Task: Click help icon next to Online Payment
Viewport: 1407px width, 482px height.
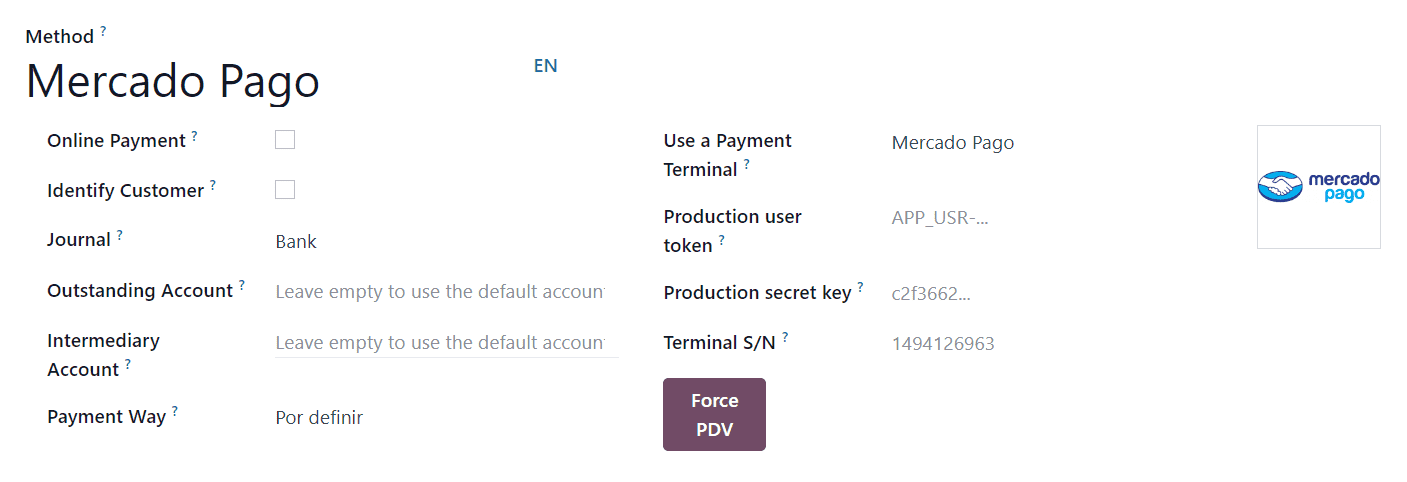Action: point(194,135)
